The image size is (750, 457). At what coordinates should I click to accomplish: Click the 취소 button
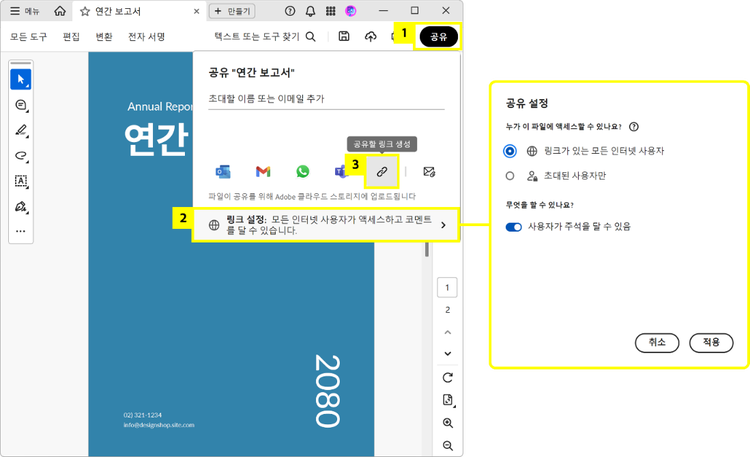657,343
